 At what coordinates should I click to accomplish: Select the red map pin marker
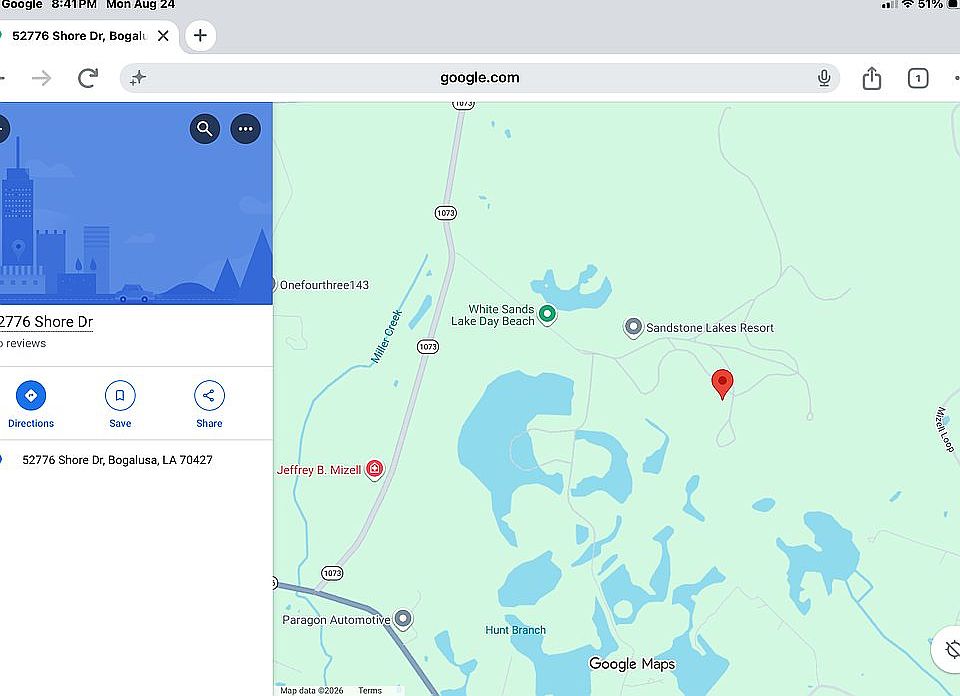click(x=722, y=384)
